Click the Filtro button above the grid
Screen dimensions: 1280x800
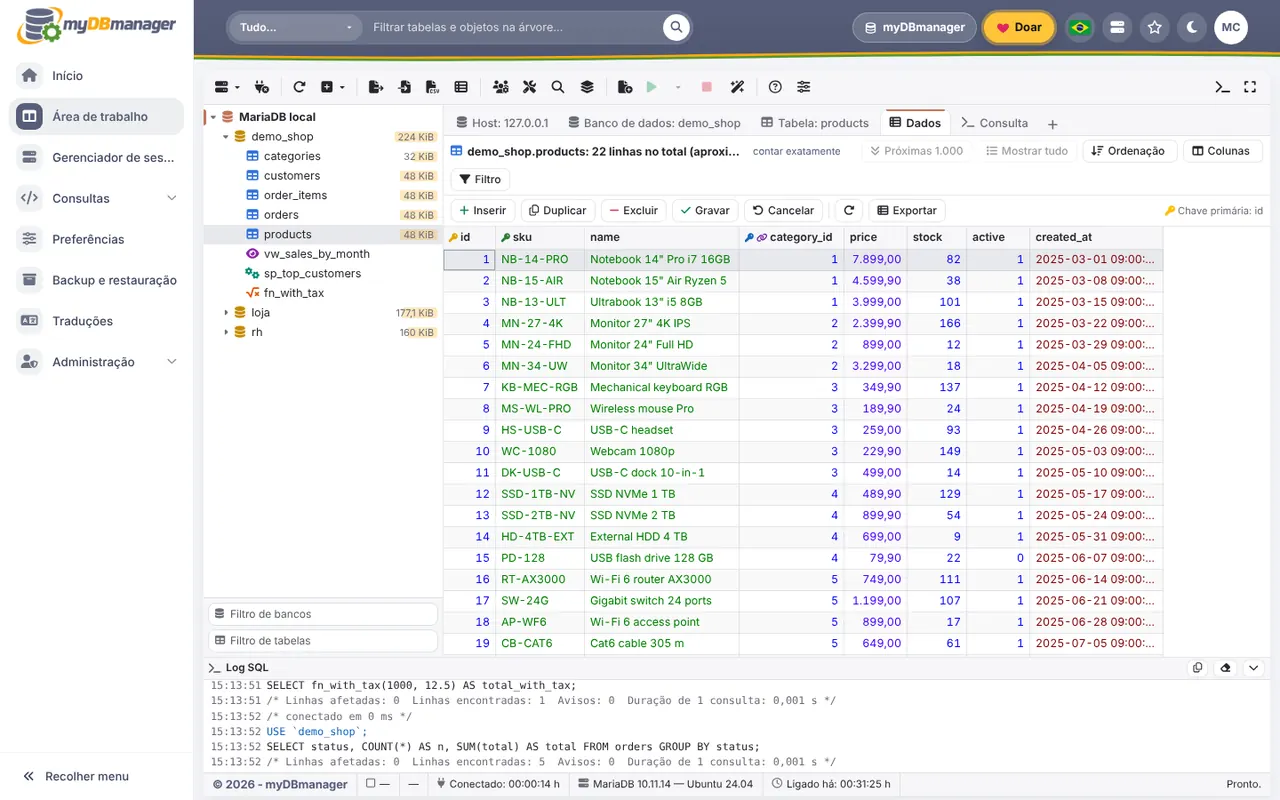(x=481, y=180)
